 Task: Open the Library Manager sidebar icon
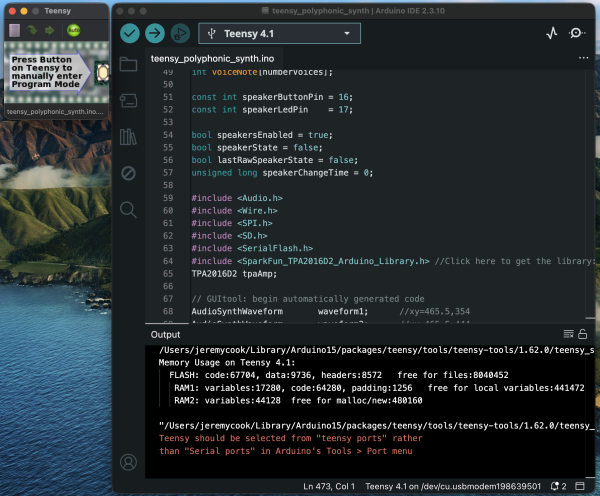[128, 137]
